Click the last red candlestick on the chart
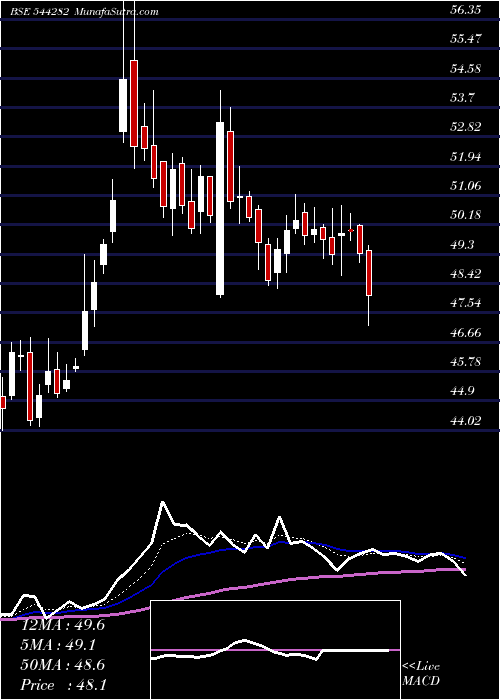Image resolution: width=500 pixels, height=700 pixels. [369, 273]
